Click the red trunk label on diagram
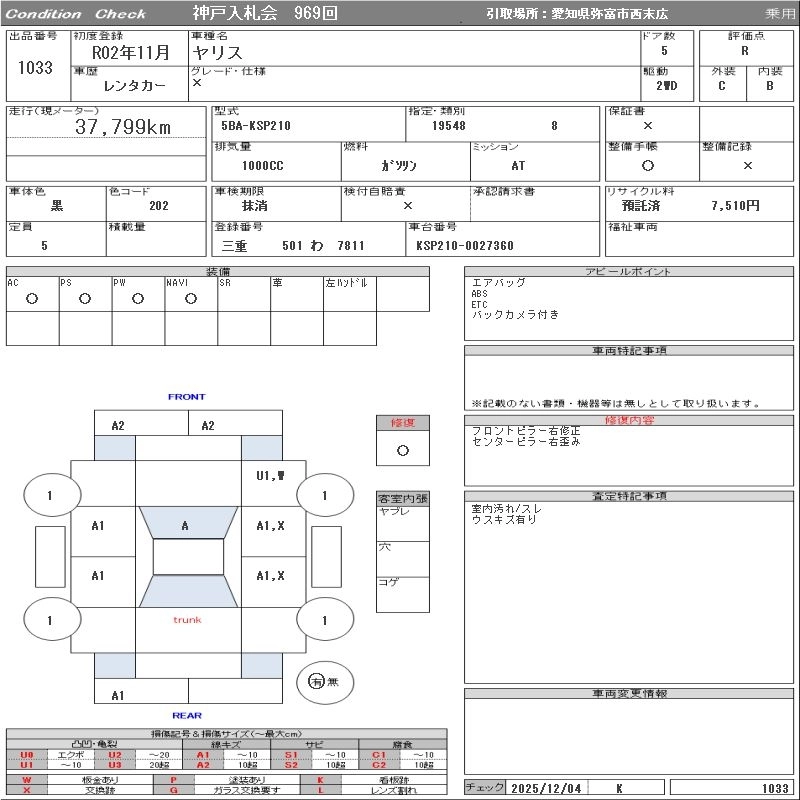The image size is (800, 800). [187, 620]
